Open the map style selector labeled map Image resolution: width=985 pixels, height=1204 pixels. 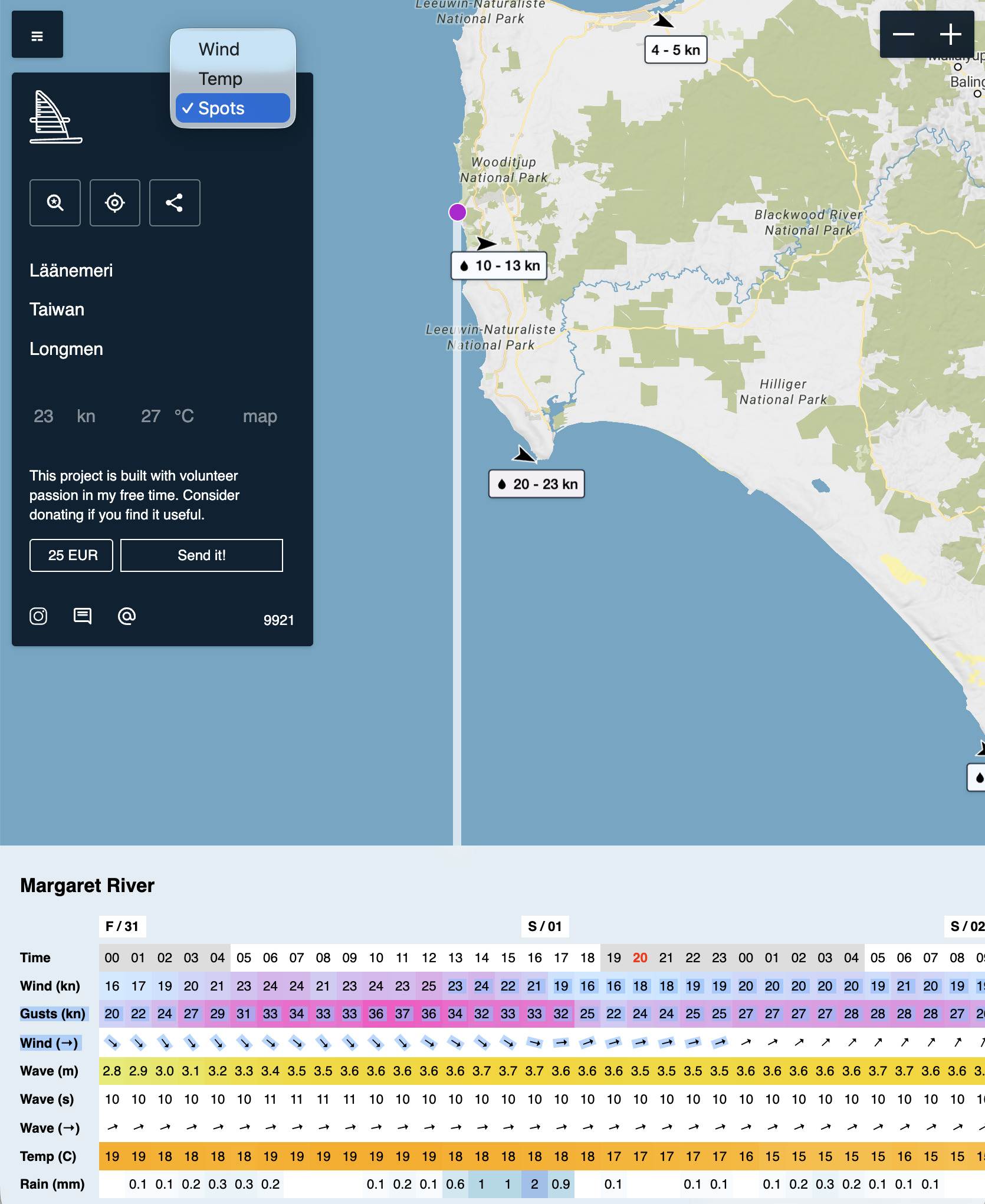pos(260,416)
